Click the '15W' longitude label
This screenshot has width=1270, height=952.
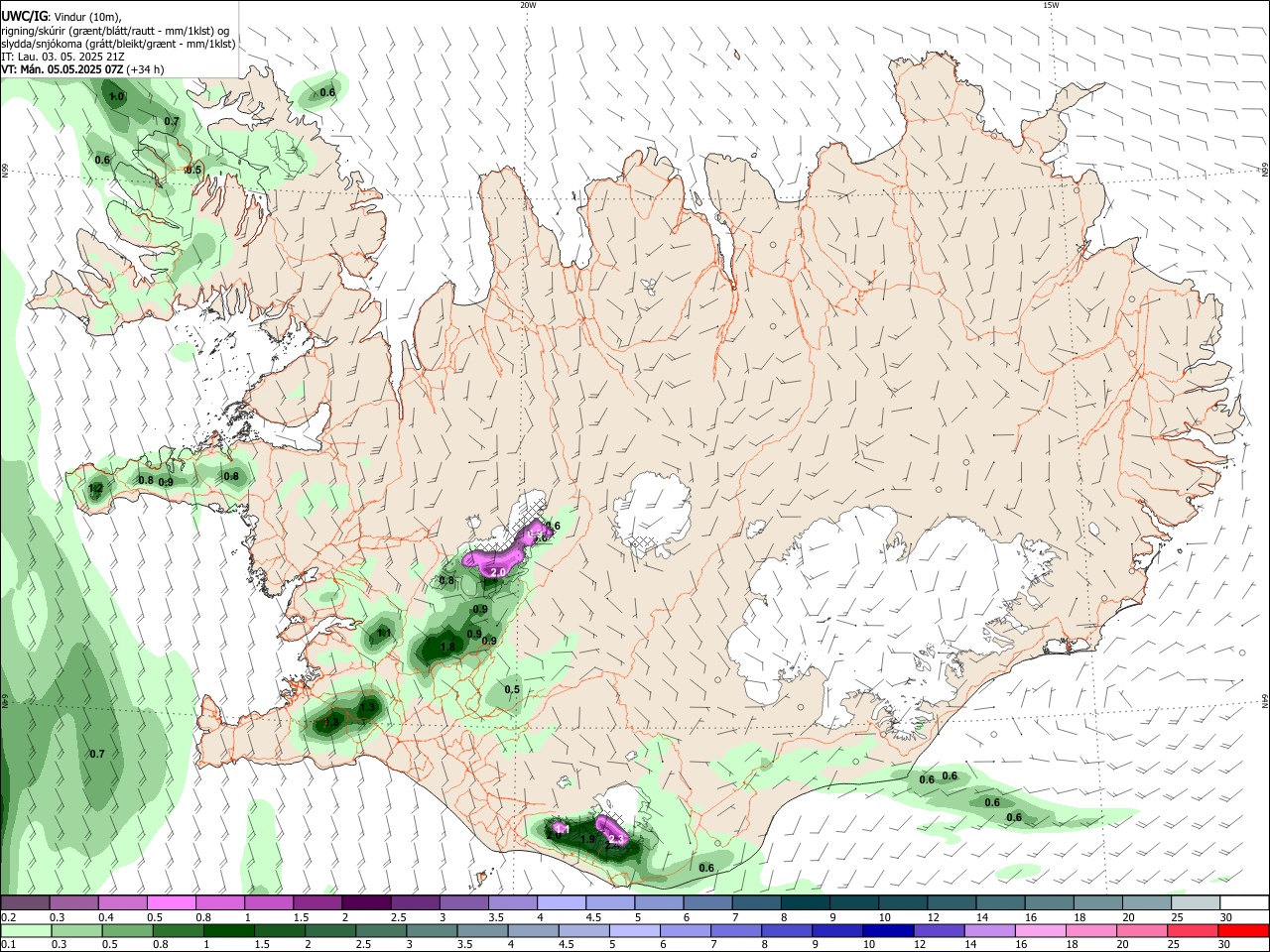[x=1051, y=5]
